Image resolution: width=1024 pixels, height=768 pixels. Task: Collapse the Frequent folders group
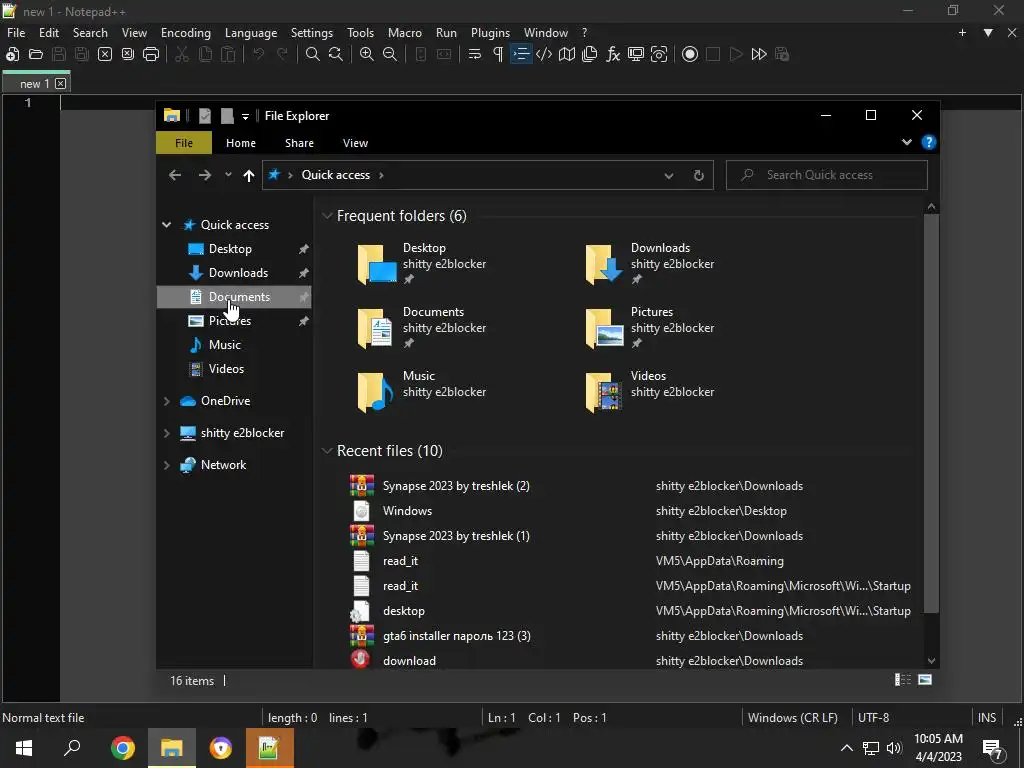[327, 216]
